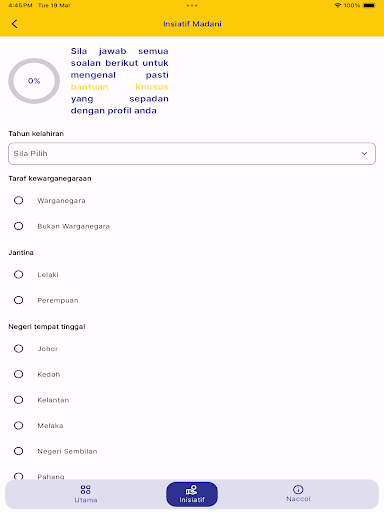Pick Kelantan as state of residence
The image size is (384, 512).
[19, 400]
